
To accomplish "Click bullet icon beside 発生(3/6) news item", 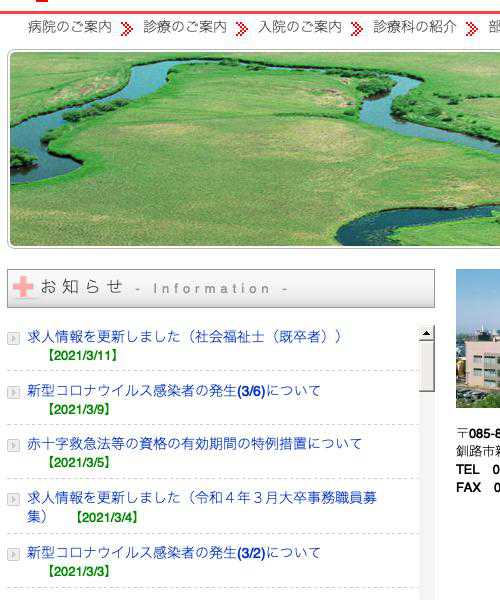I will point(13,393).
